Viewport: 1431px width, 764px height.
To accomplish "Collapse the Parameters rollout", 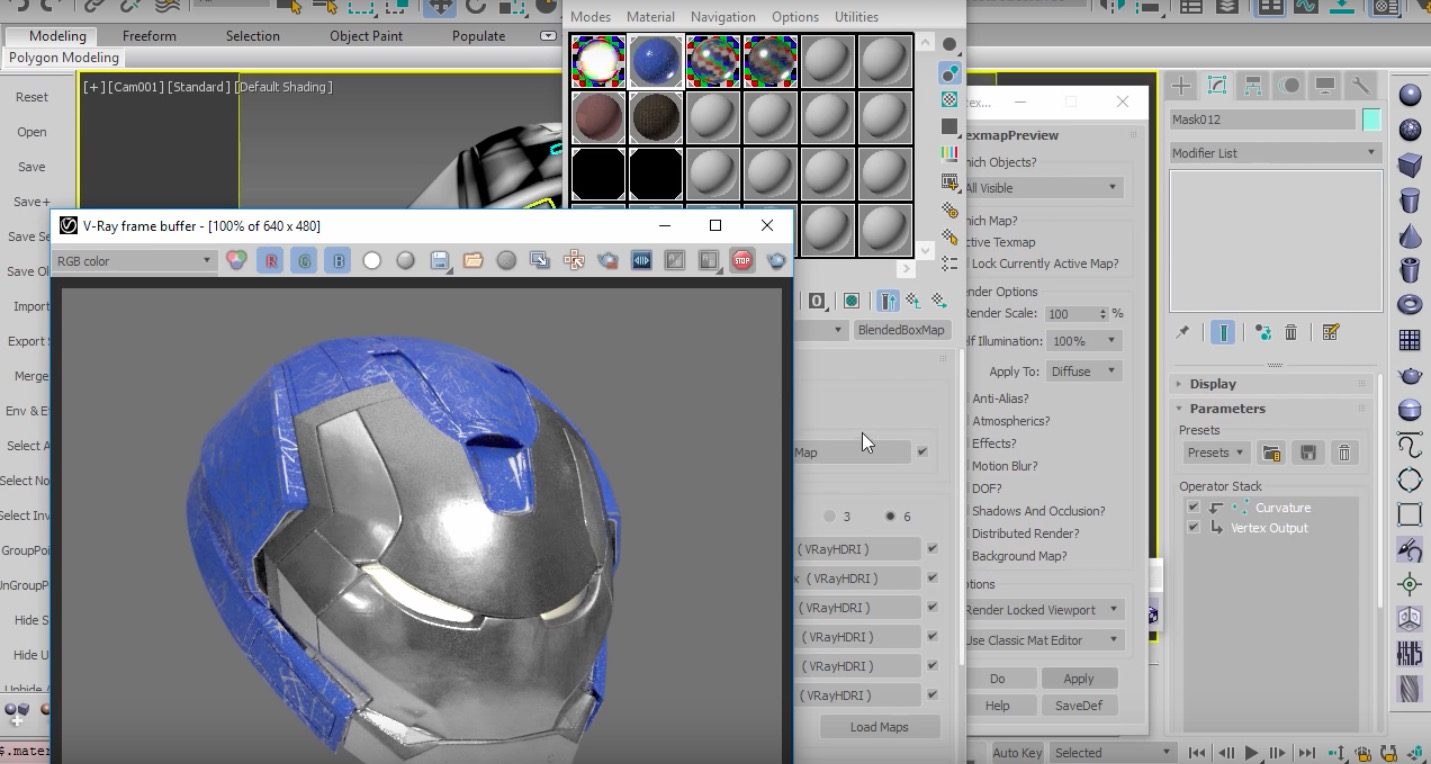I will 1227,409.
